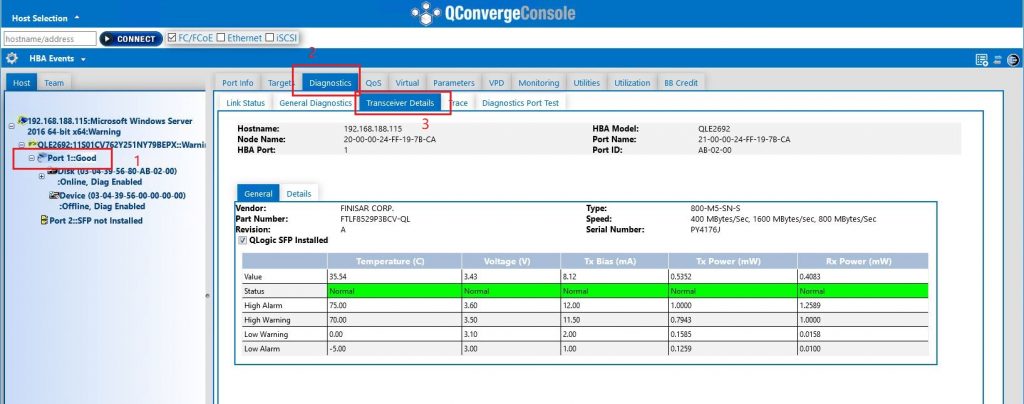Collapse the Port 1 tree node
Image resolution: width=1024 pixels, height=404 pixels.
(31, 158)
